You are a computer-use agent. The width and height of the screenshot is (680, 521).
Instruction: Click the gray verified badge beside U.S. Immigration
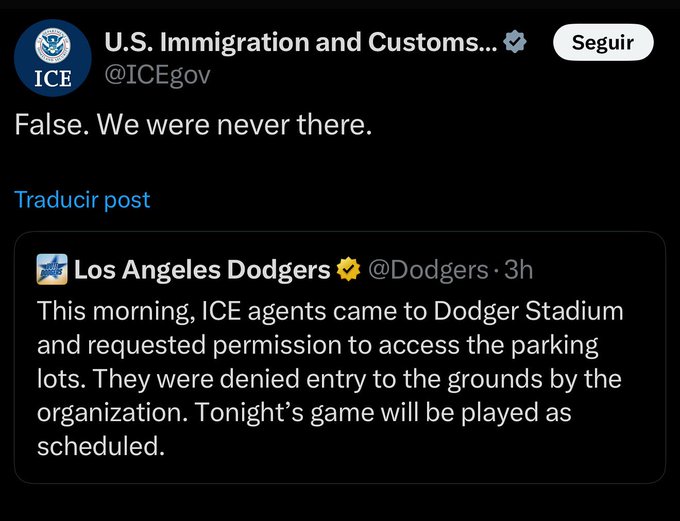[515, 42]
